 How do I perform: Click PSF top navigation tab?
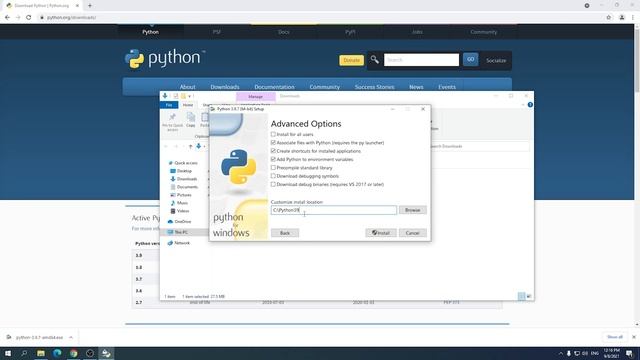coord(217,32)
